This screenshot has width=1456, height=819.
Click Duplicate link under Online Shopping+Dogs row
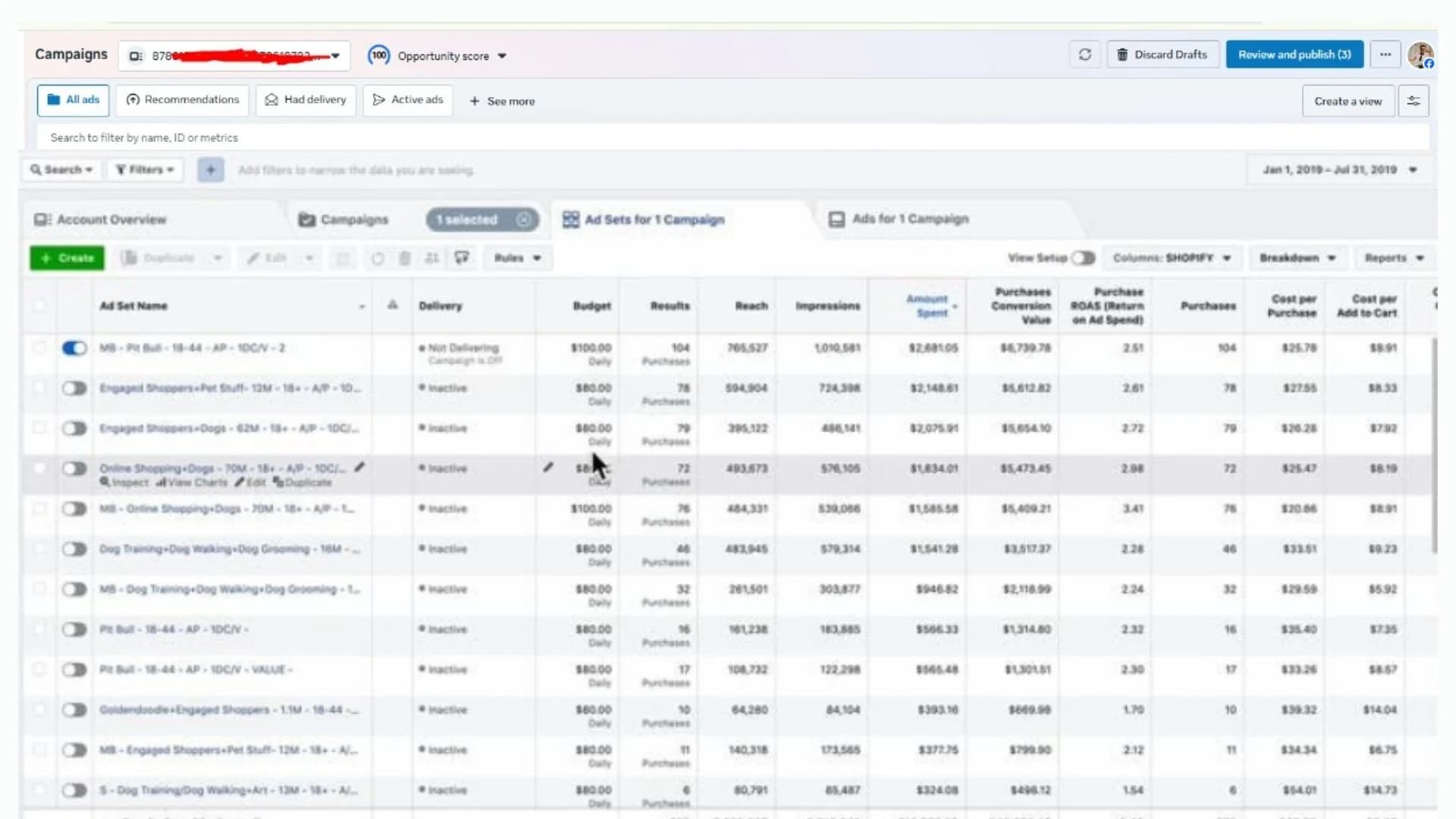coord(303,482)
